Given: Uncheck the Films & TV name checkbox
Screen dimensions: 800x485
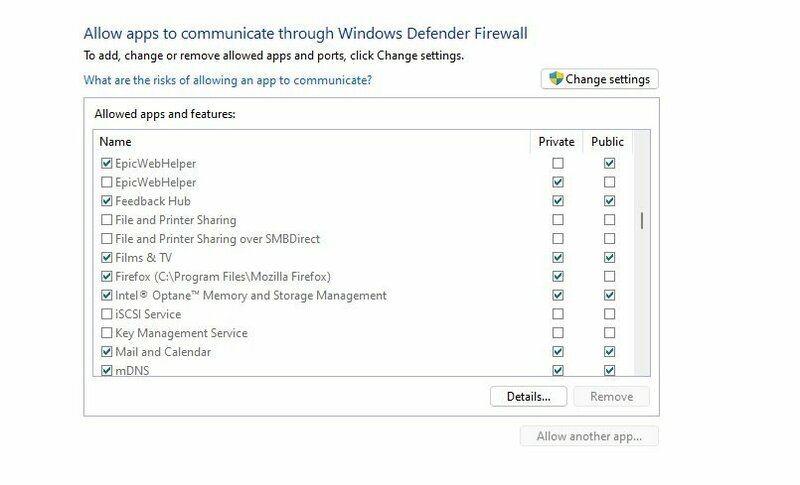Looking at the screenshot, I should click(x=107, y=258).
